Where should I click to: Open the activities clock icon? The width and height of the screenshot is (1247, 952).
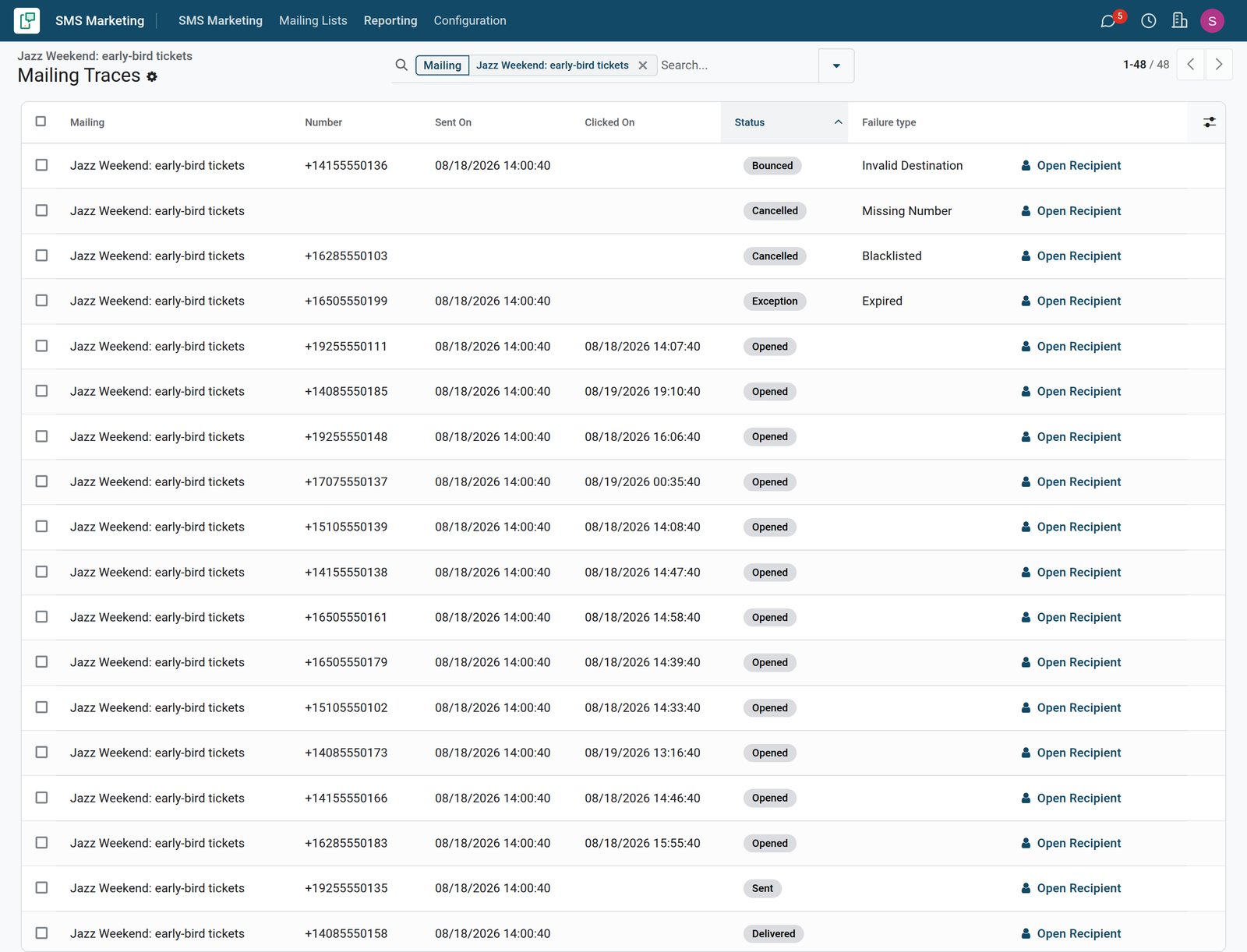[1148, 21]
